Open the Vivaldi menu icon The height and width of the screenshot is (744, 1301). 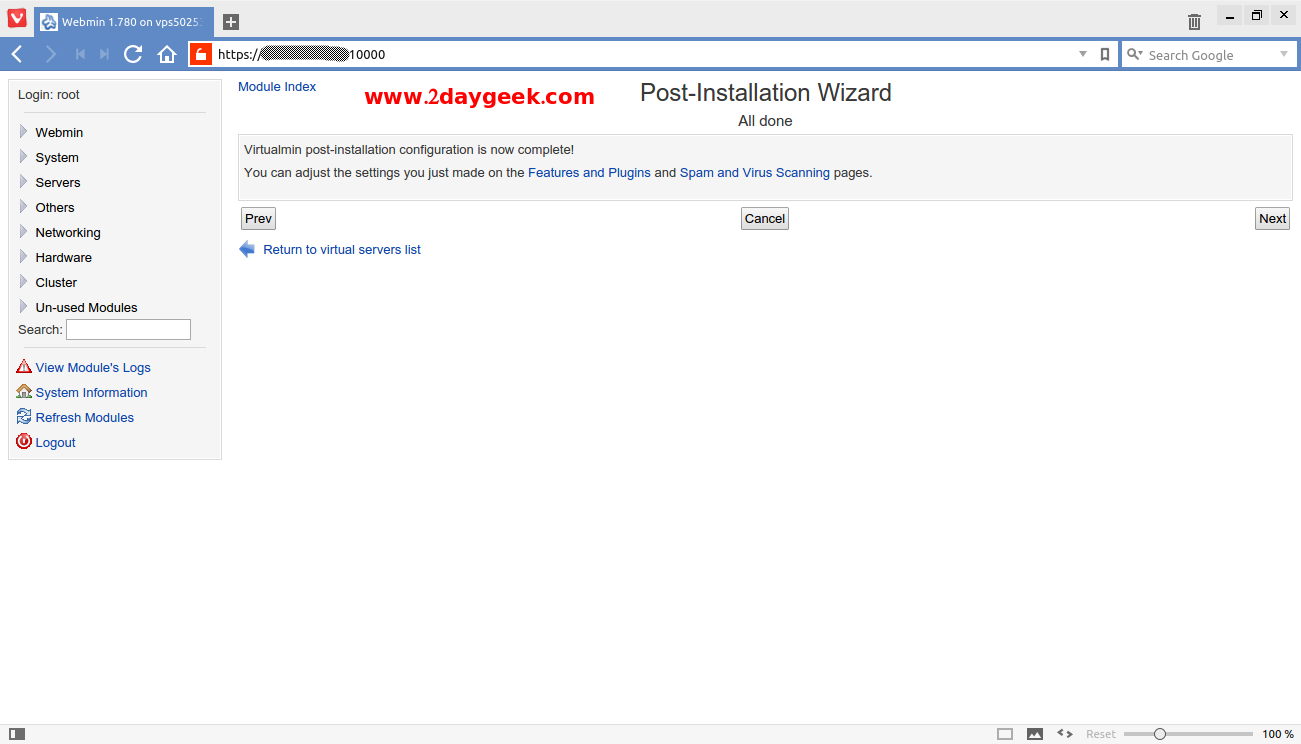16,18
